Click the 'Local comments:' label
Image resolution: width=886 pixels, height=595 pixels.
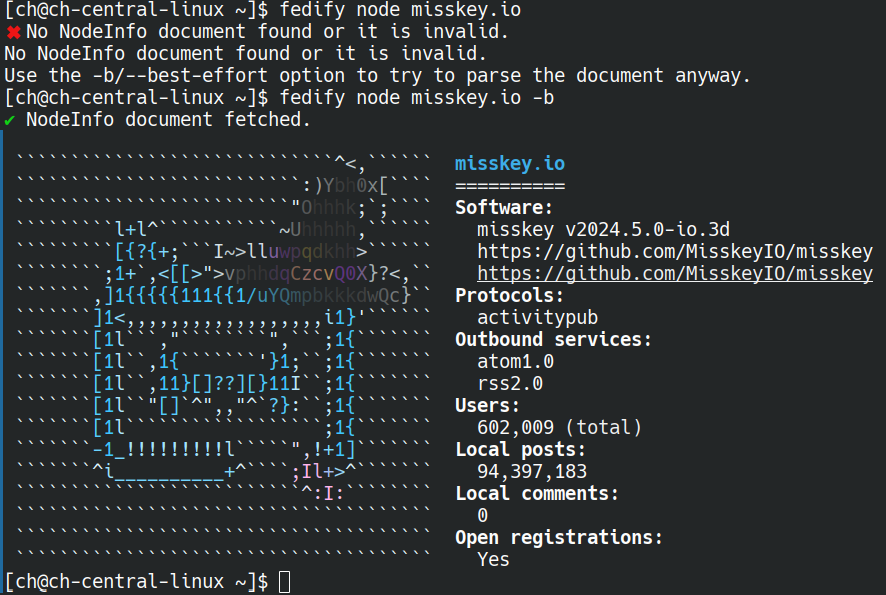(x=537, y=494)
